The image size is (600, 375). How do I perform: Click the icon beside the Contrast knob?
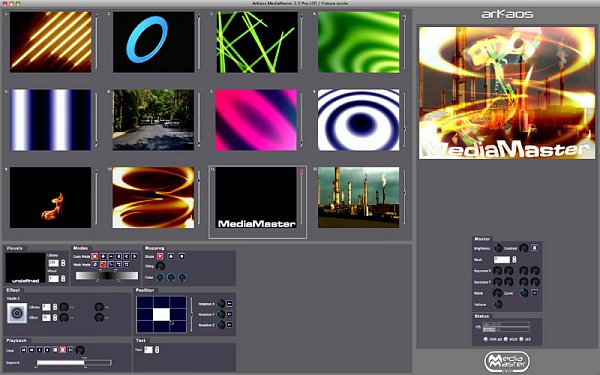click(x=535, y=248)
